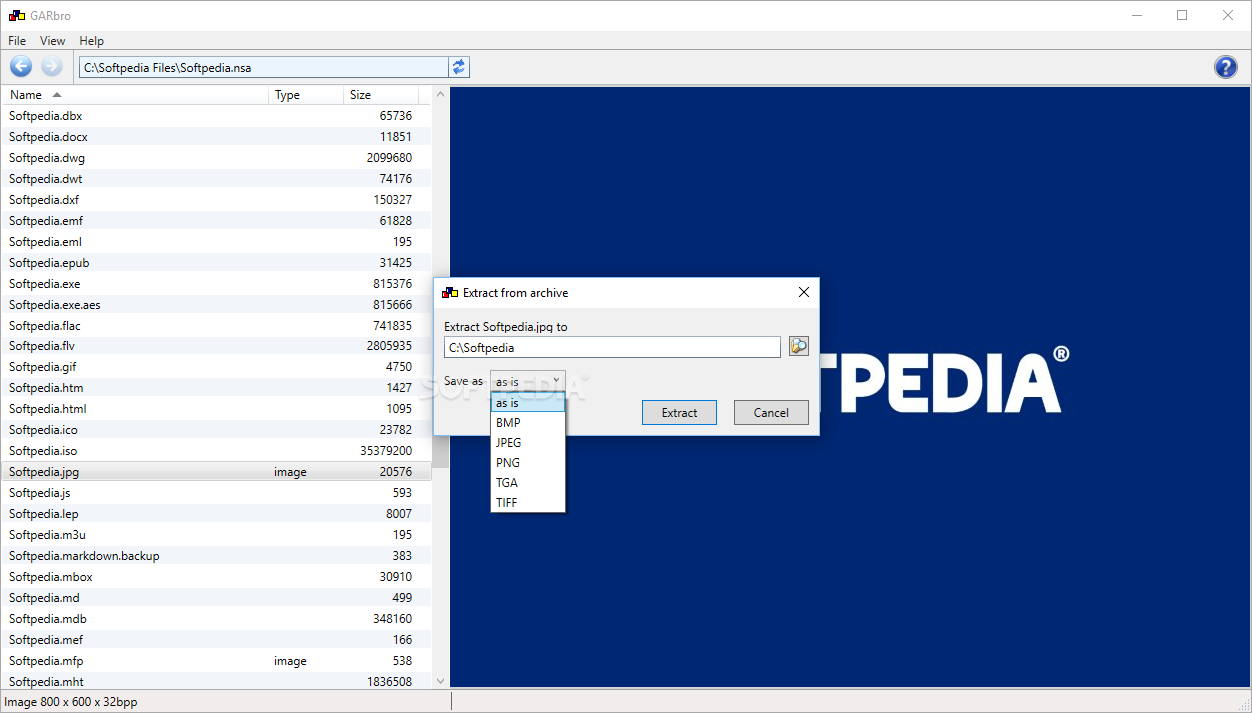The image size is (1252, 713).
Task: Browse for destination folder icon in dialog
Action: [x=798, y=346]
